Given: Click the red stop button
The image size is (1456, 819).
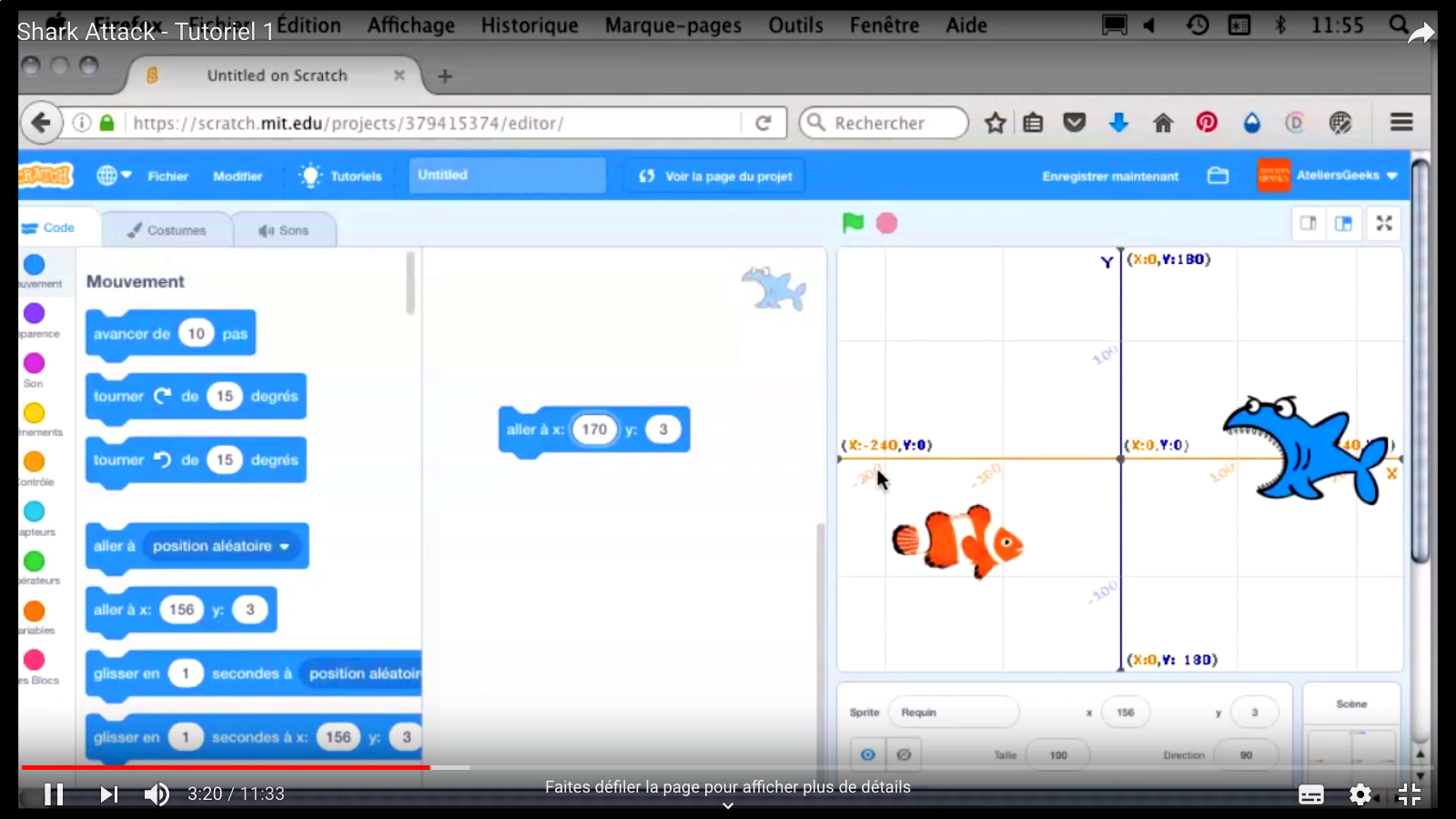Looking at the screenshot, I should pos(886,223).
